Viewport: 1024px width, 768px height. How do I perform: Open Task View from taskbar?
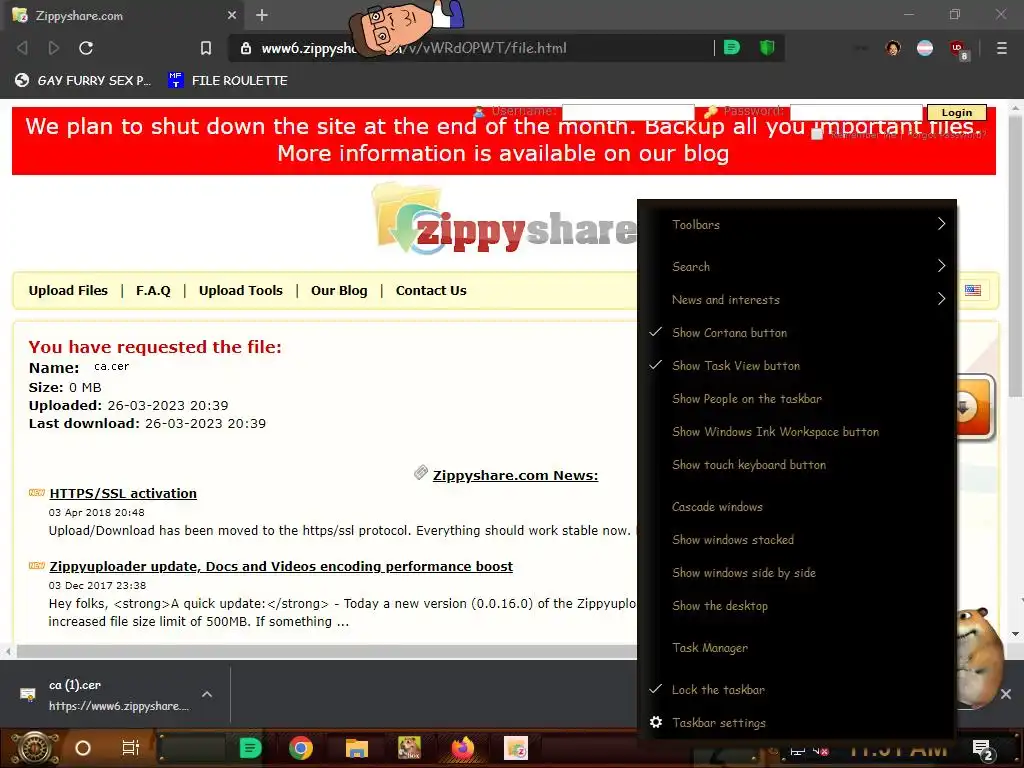pyautogui.click(x=130, y=748)
